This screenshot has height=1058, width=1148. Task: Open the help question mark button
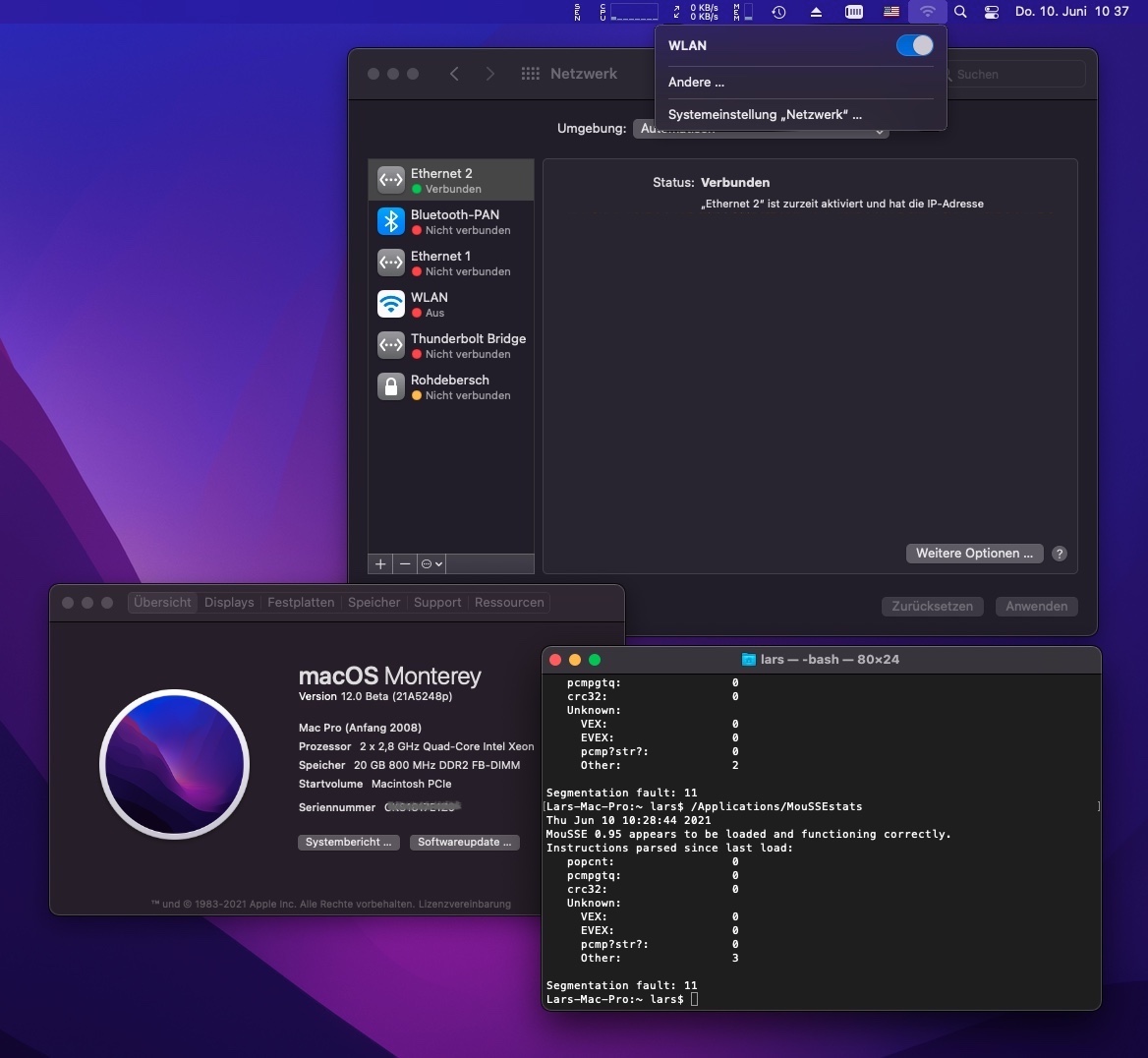[x=1060, y=554]
